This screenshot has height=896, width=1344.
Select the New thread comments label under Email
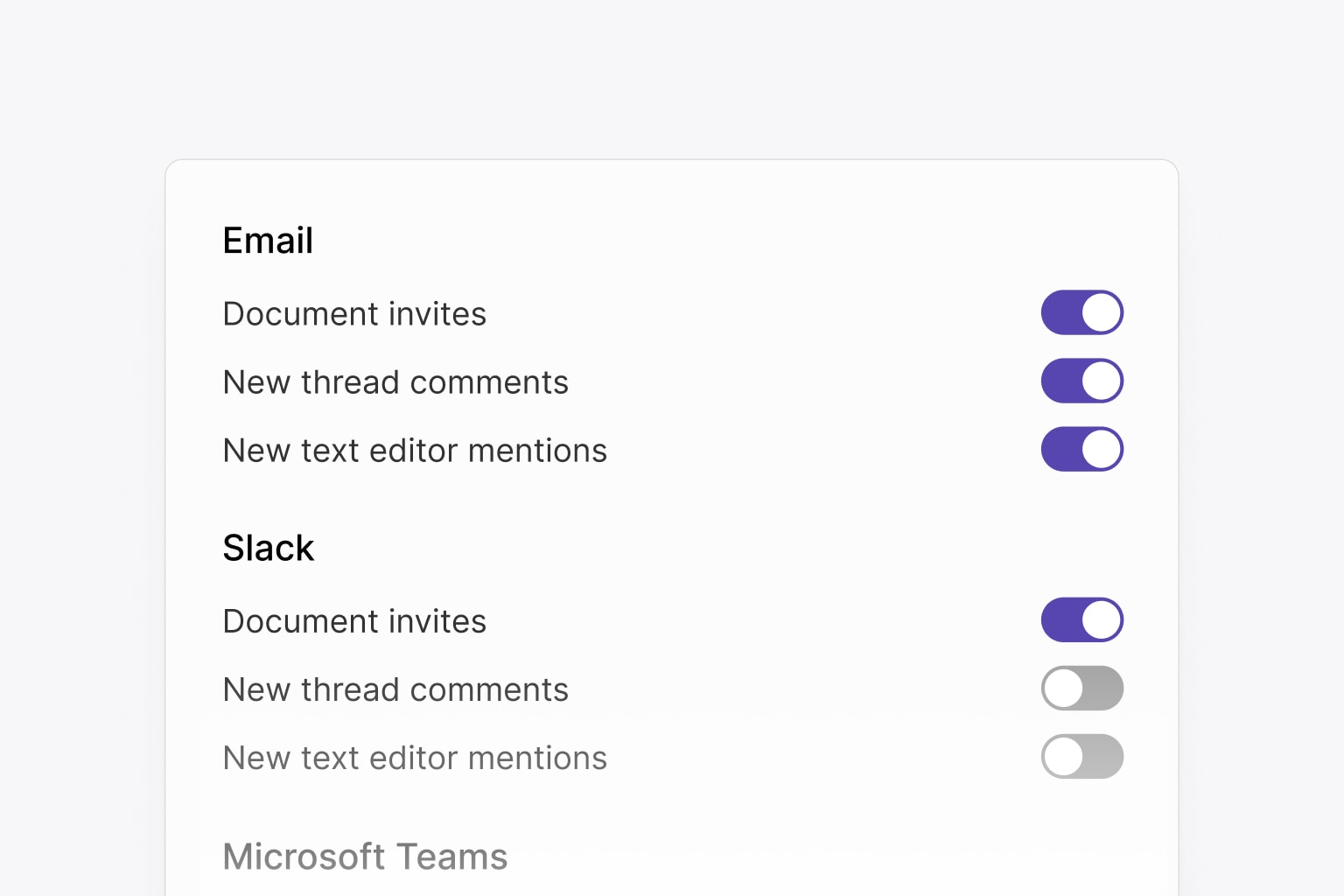(395, 382)
